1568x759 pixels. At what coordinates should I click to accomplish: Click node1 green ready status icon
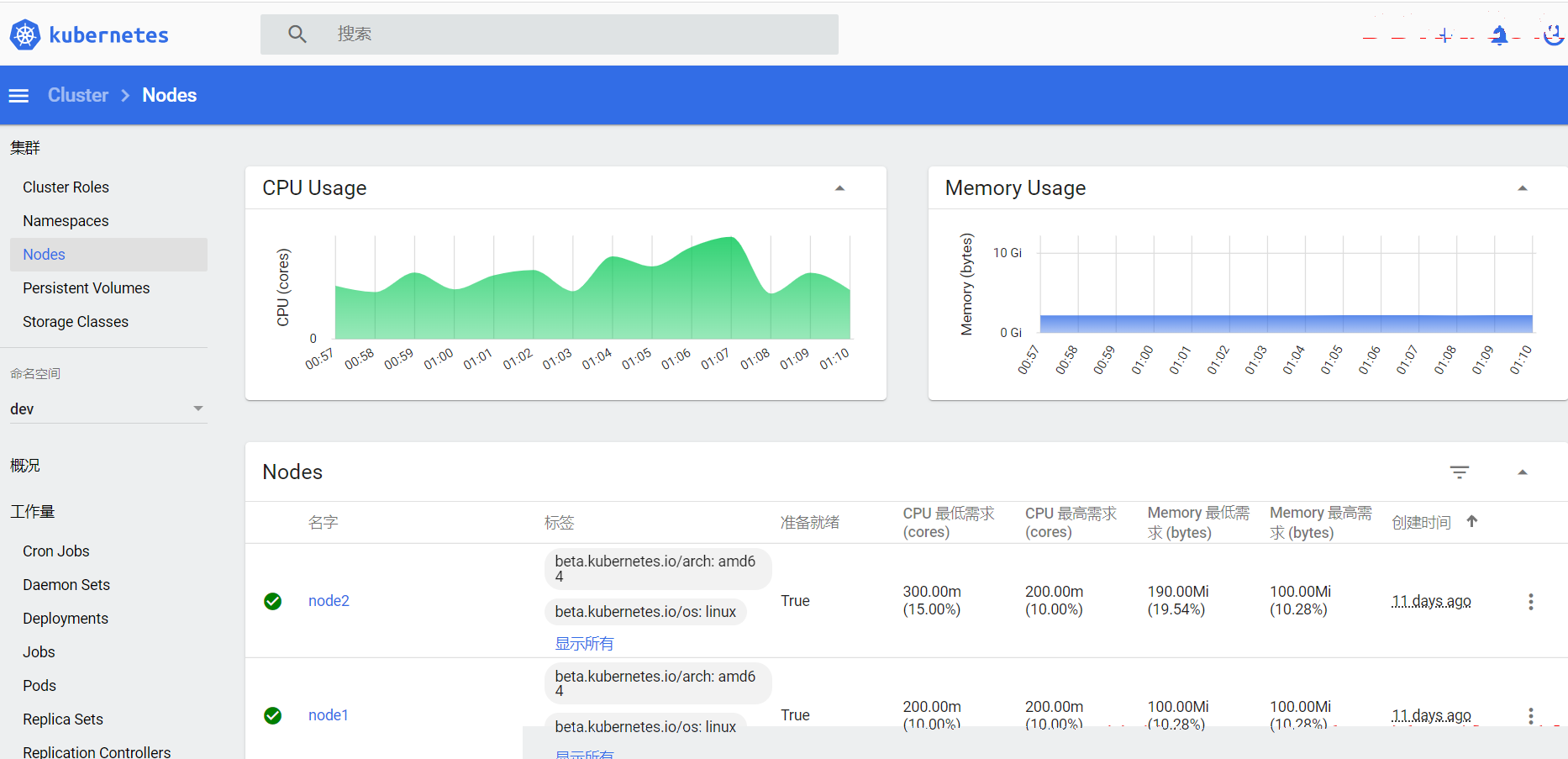pyautogui.click(x=273, y=715)
